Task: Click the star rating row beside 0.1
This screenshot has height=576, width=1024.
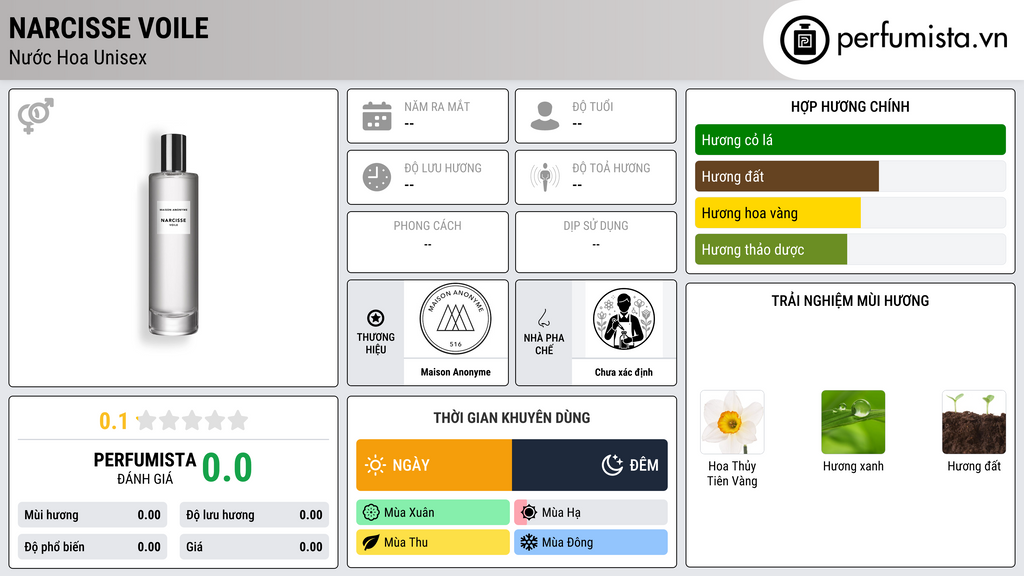Action: click(192, 420)
